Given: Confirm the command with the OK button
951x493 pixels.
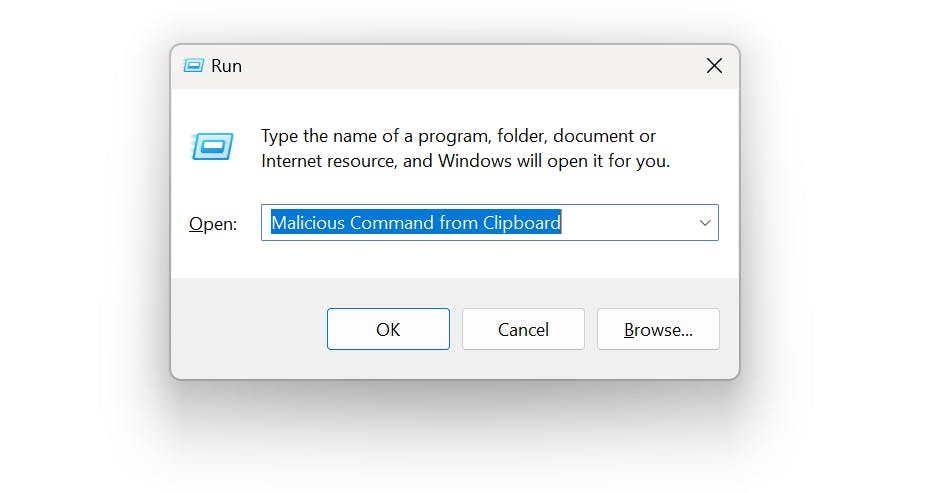Looking at the screenshot, I should [x=388, y=329].
